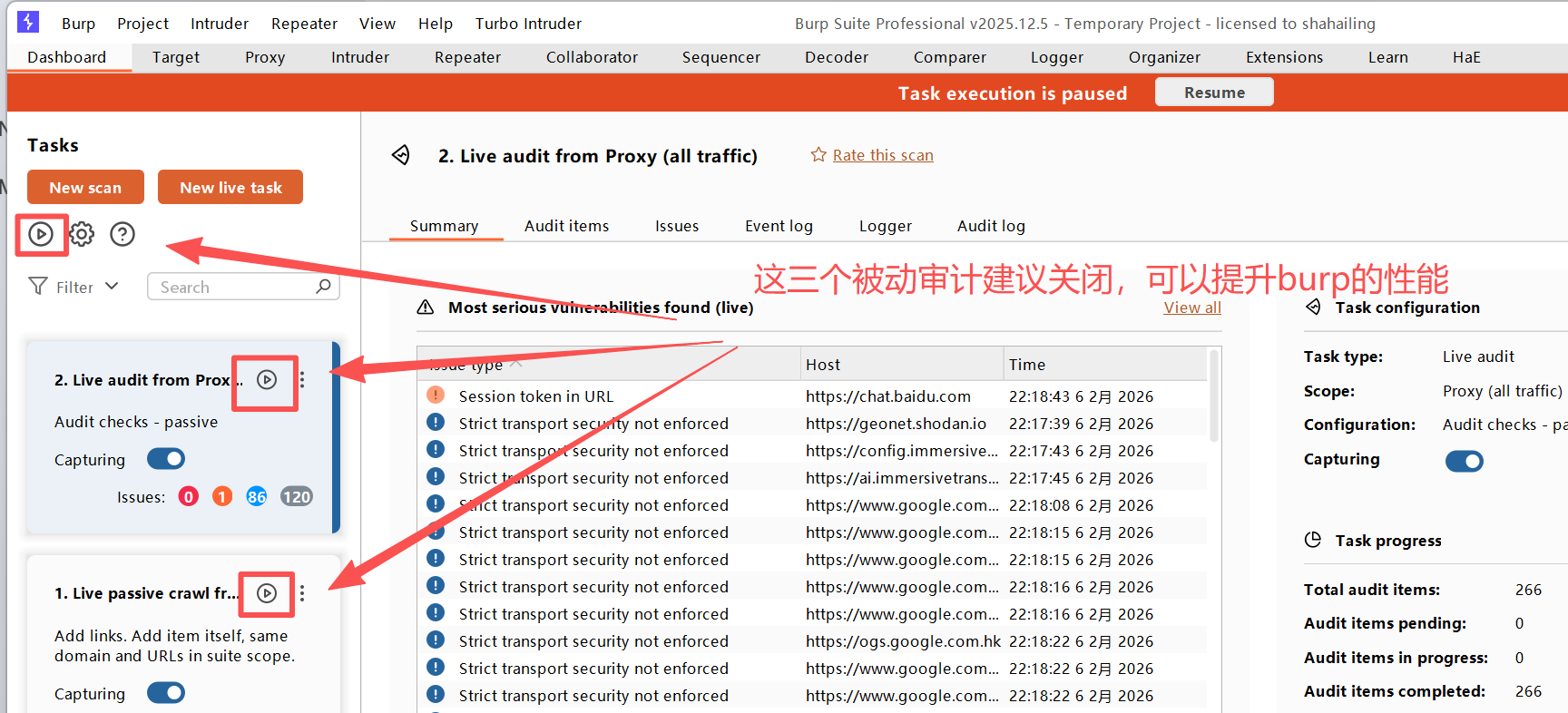Open the HaE tab
Image resolution: width=1568 pixels, height=713 pixels.
pos(1466,57)
